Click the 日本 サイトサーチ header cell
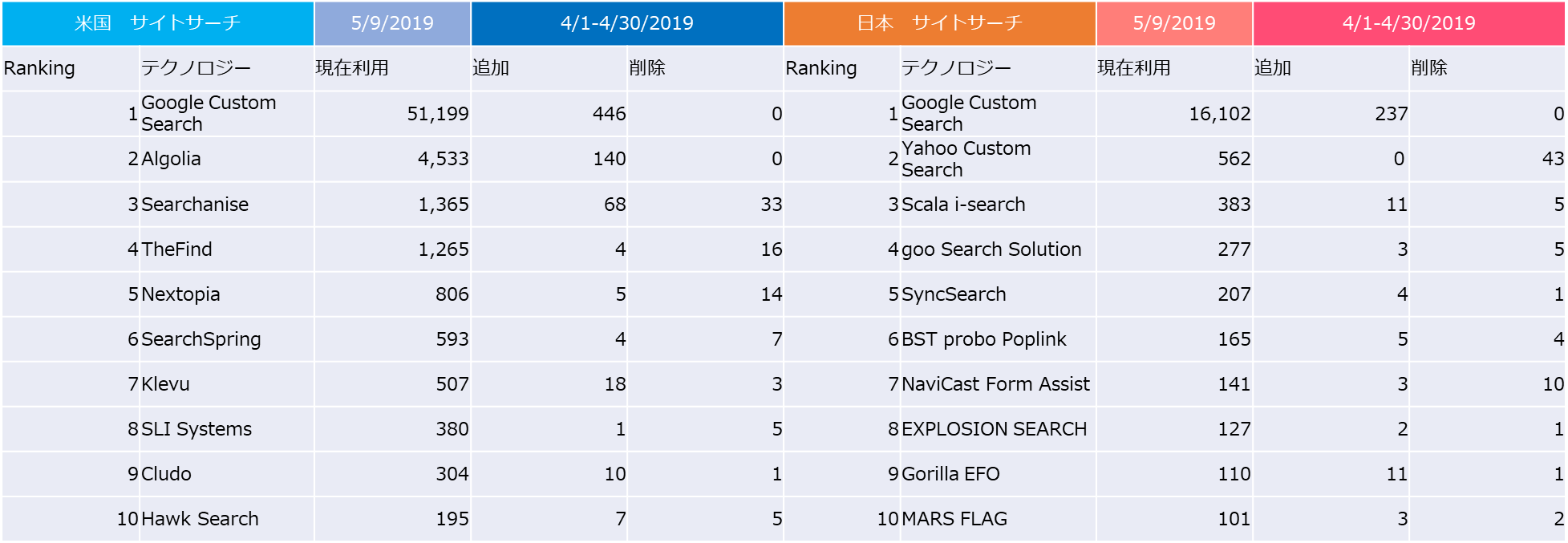The width and height of the screenshot is (1568, 543). pos(939,23)
